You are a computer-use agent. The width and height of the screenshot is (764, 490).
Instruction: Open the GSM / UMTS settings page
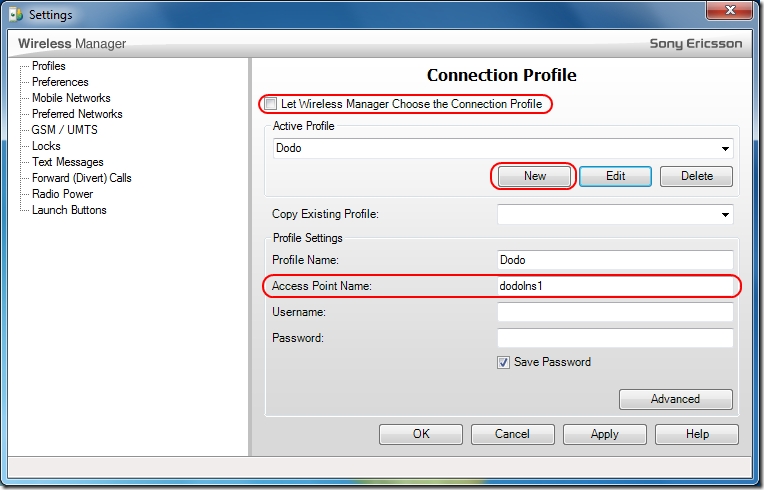pos(64,130)
